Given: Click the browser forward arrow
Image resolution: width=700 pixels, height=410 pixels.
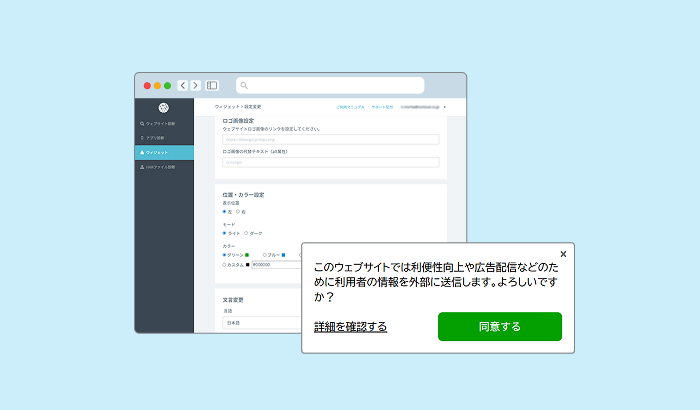Looking at the screenshot, I should [195, 86].
